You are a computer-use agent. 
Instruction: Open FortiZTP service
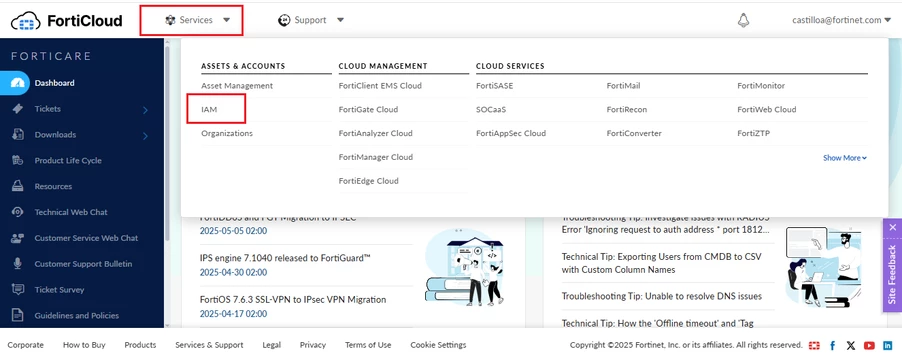pos(754,133)
